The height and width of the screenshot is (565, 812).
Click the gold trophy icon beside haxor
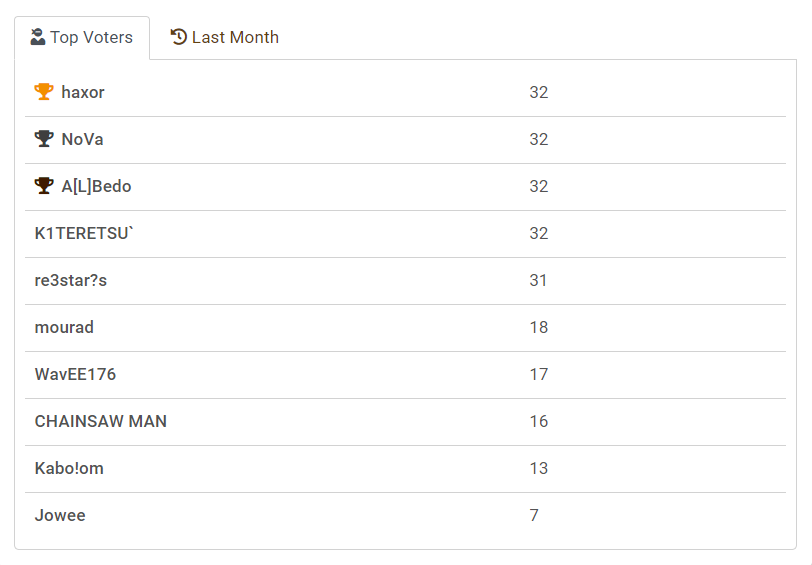click(x=44, y=92)
